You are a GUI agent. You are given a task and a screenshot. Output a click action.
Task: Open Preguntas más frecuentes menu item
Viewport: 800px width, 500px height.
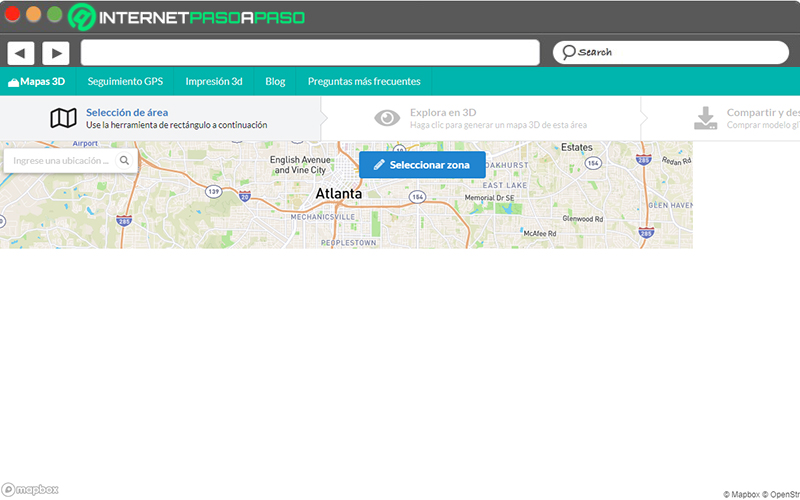[x=364, y=82]
